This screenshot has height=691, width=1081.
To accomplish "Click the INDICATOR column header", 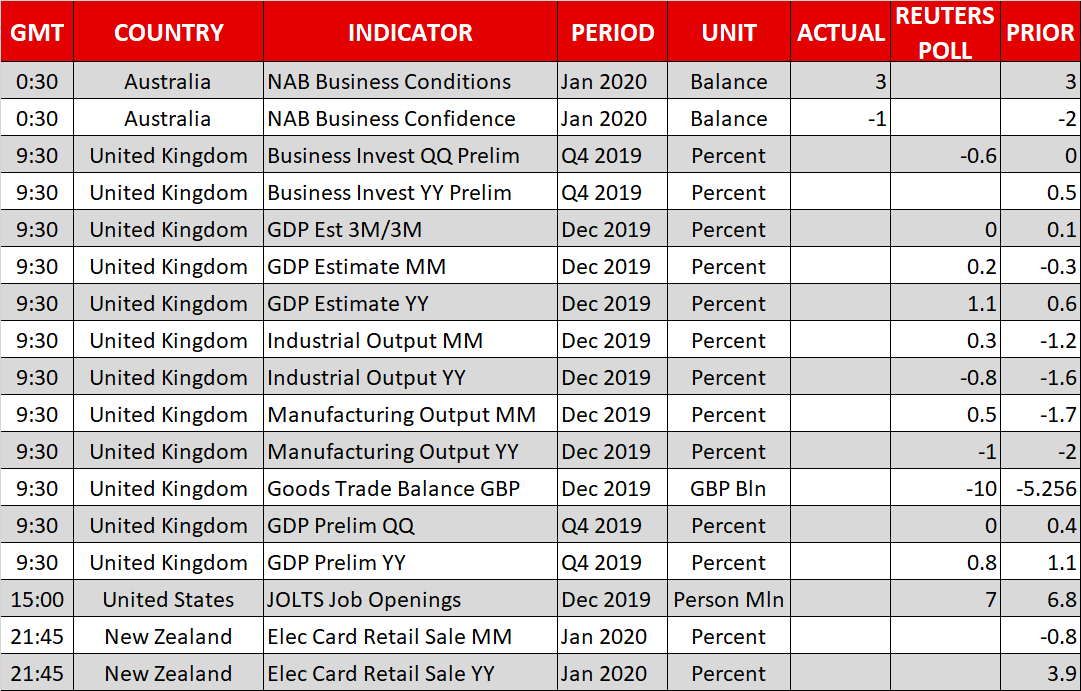I will (410, 32).
